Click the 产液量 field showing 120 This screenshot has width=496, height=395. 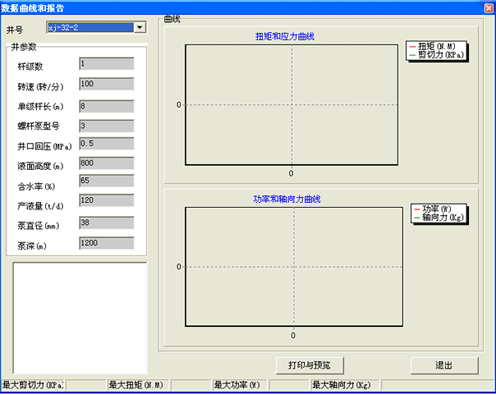[x=107, y=201]
